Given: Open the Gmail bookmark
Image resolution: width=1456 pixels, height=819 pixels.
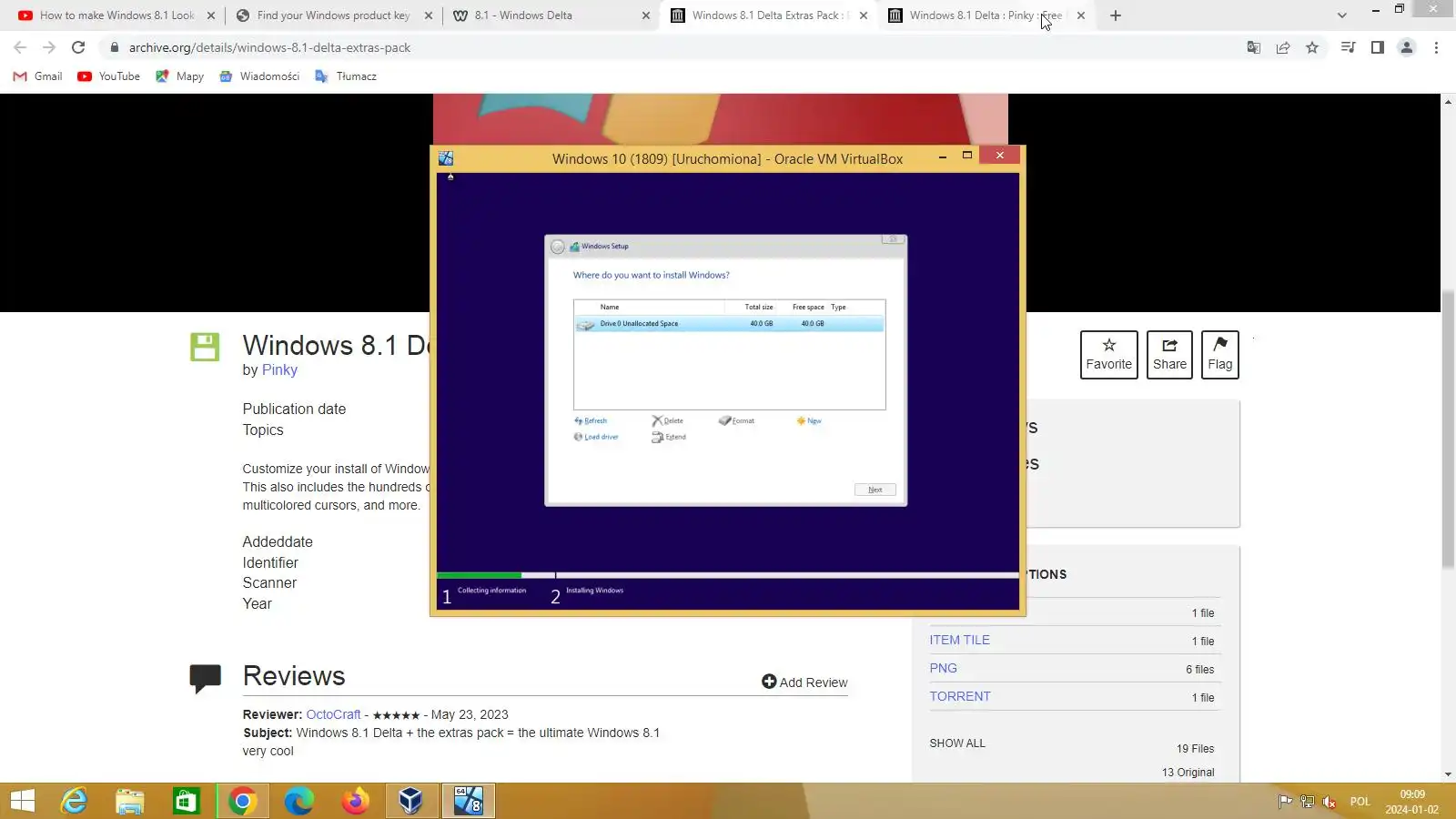Looking at the screenshot, I should (x=37, y=76).
